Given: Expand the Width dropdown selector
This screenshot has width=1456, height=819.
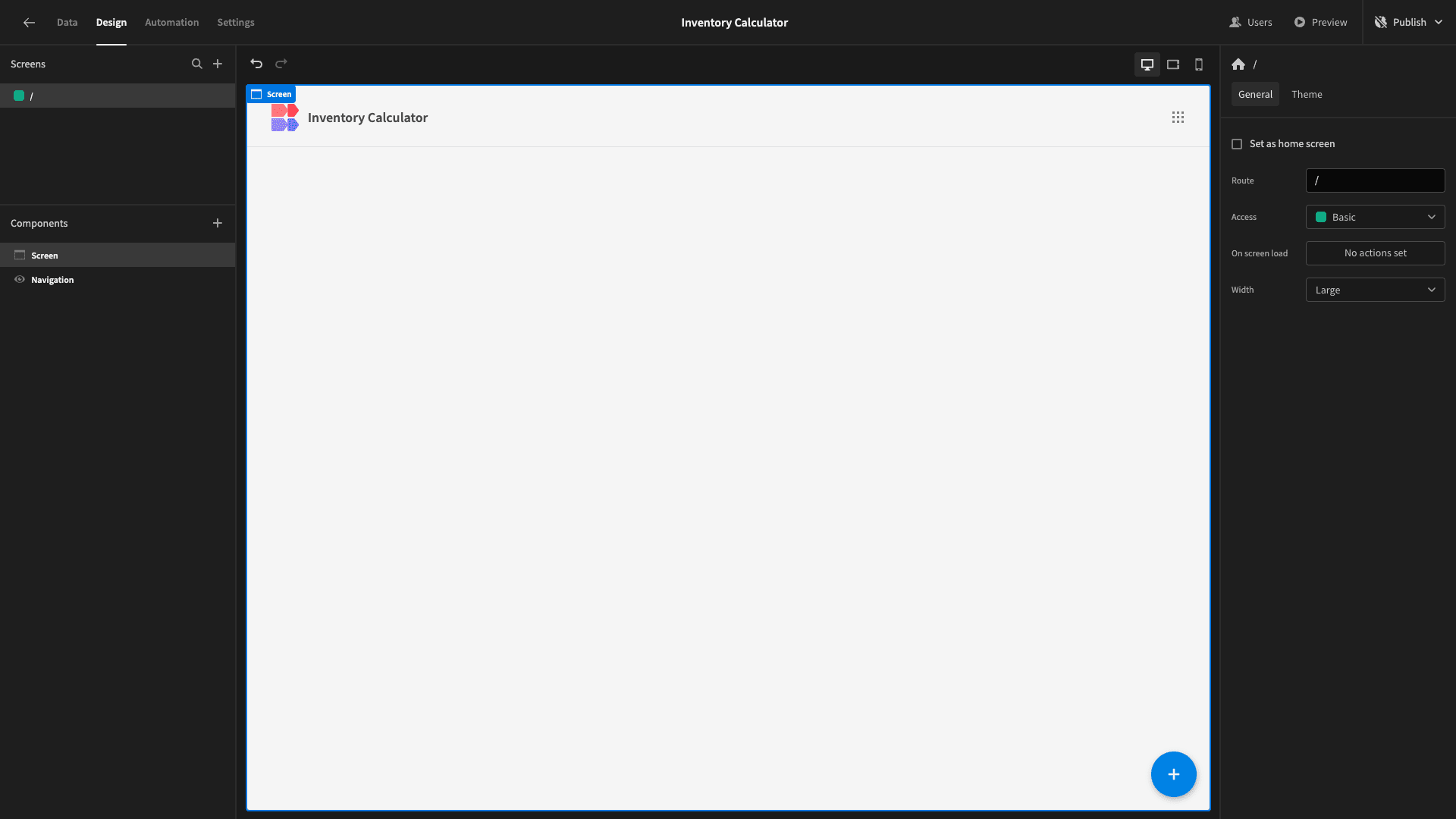Looking at the screenshot, I should pos(1375,289).
